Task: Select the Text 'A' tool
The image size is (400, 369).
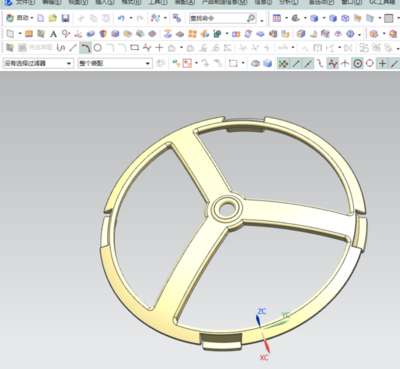Action: click(x=53, y=34)
